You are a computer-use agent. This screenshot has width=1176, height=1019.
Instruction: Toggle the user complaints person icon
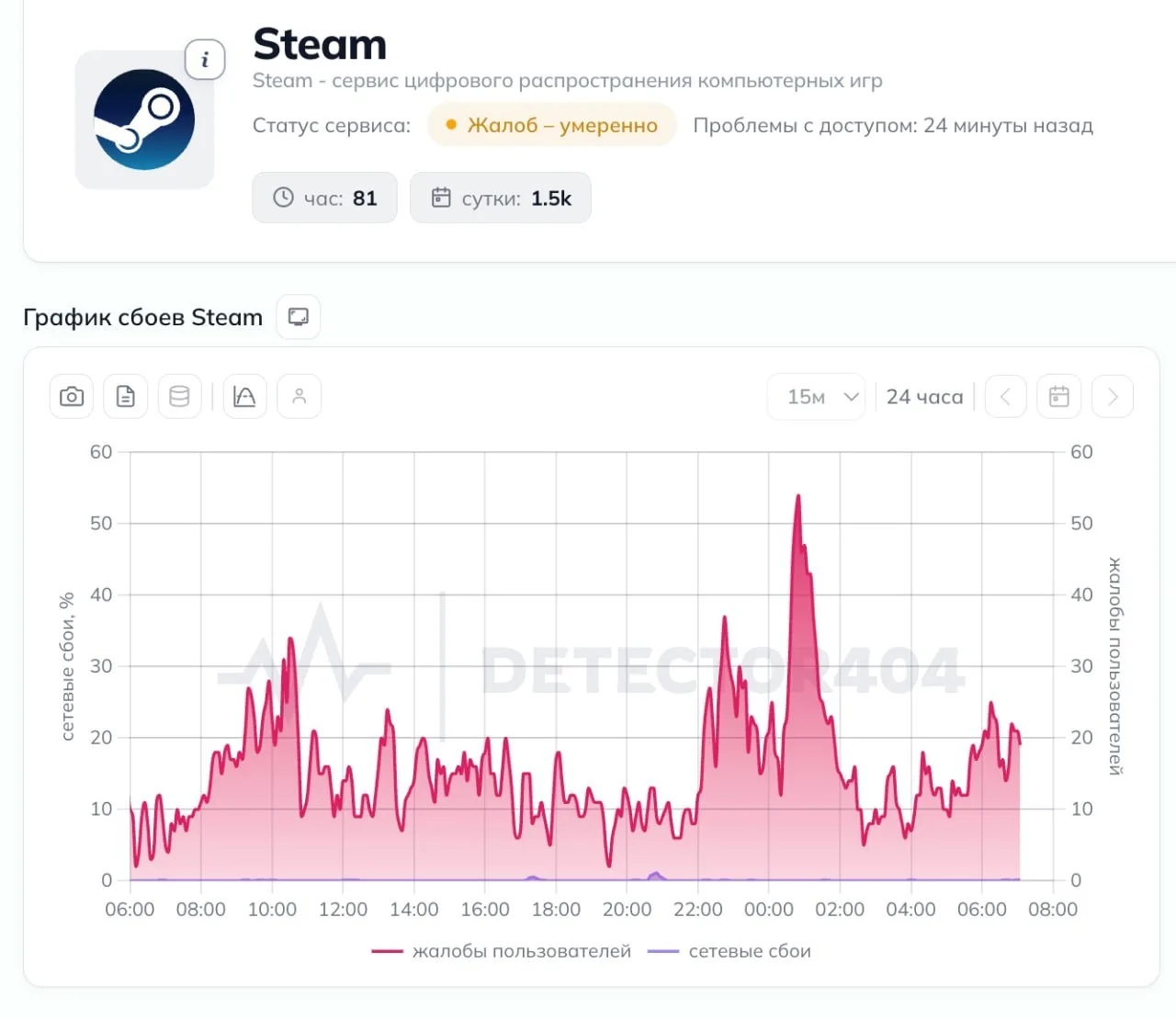point(300,397)
